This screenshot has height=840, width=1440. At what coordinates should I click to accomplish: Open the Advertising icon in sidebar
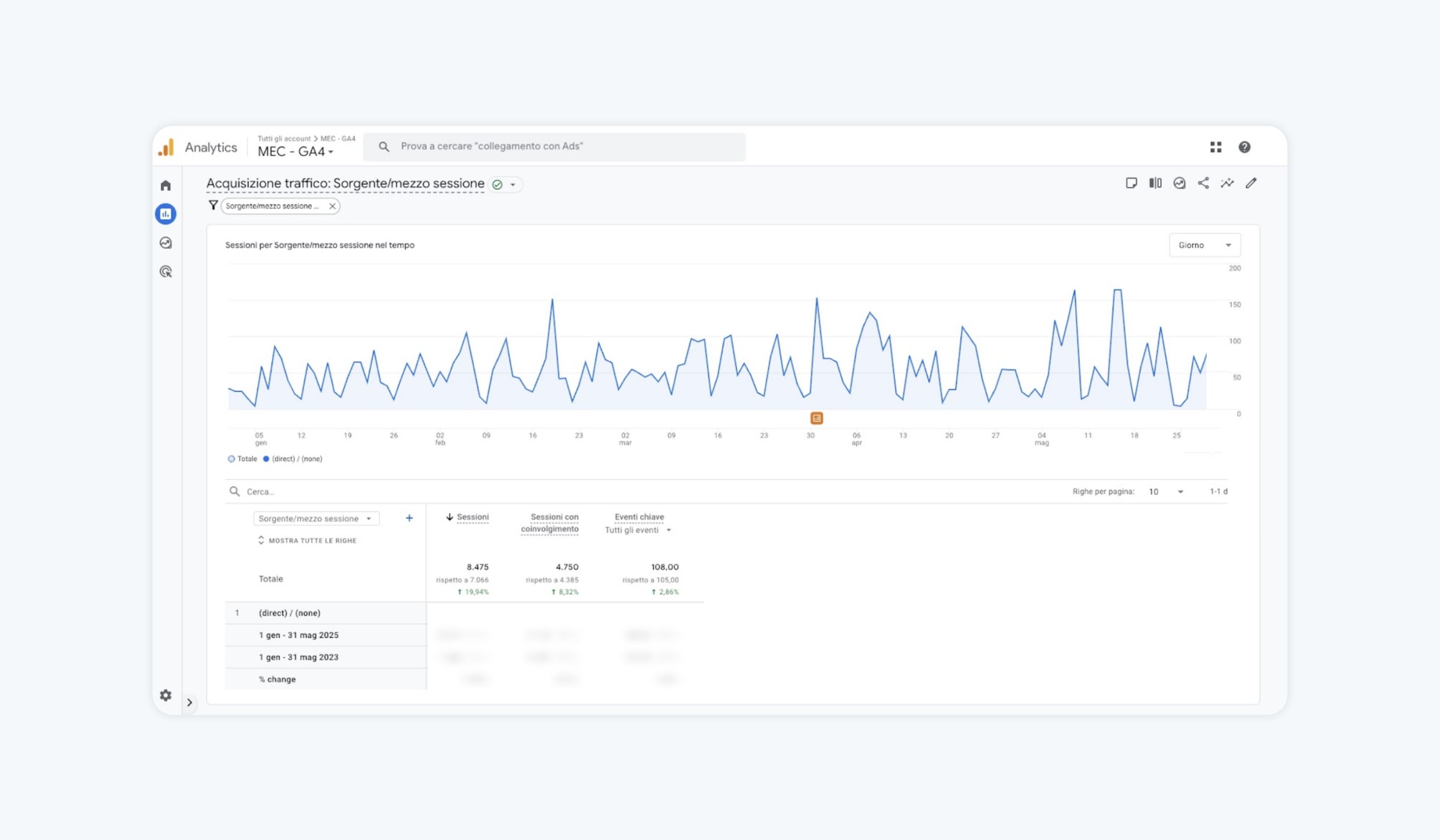[166, 272]
